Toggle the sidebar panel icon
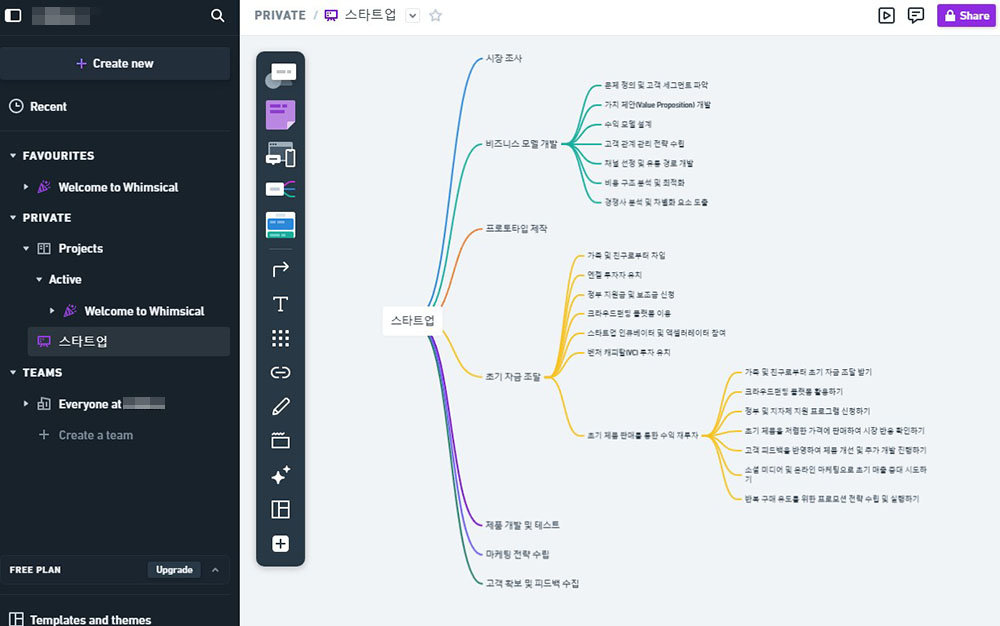The image size is (1000, 626). 14,16
